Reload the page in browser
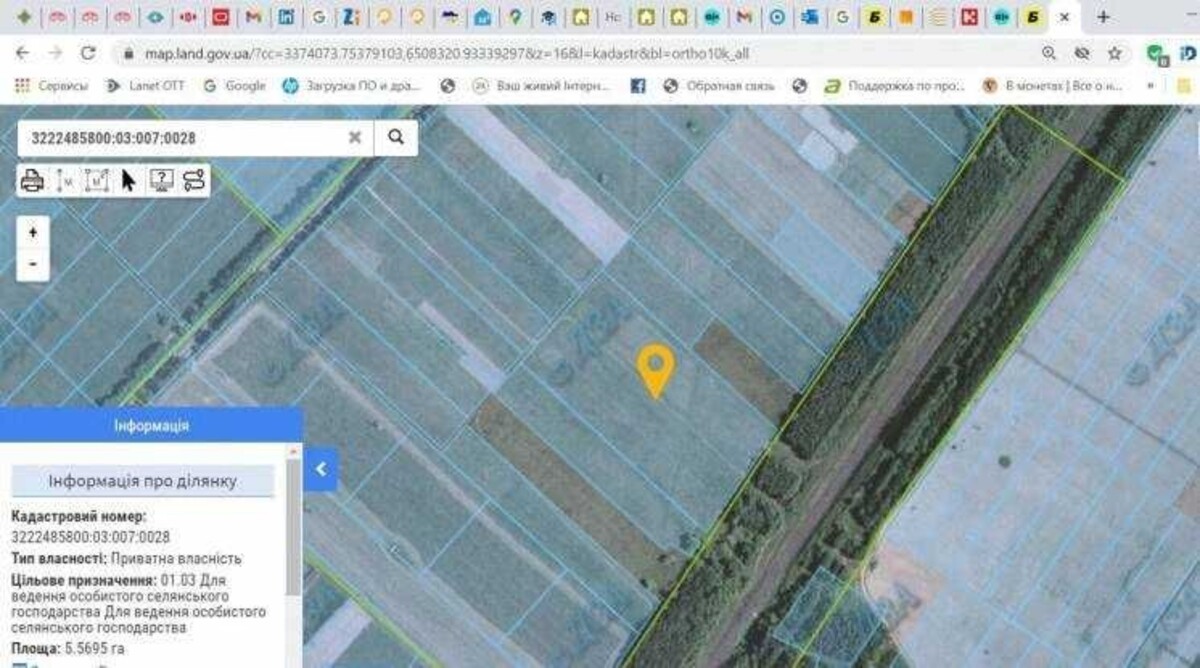 pos(88,53)
